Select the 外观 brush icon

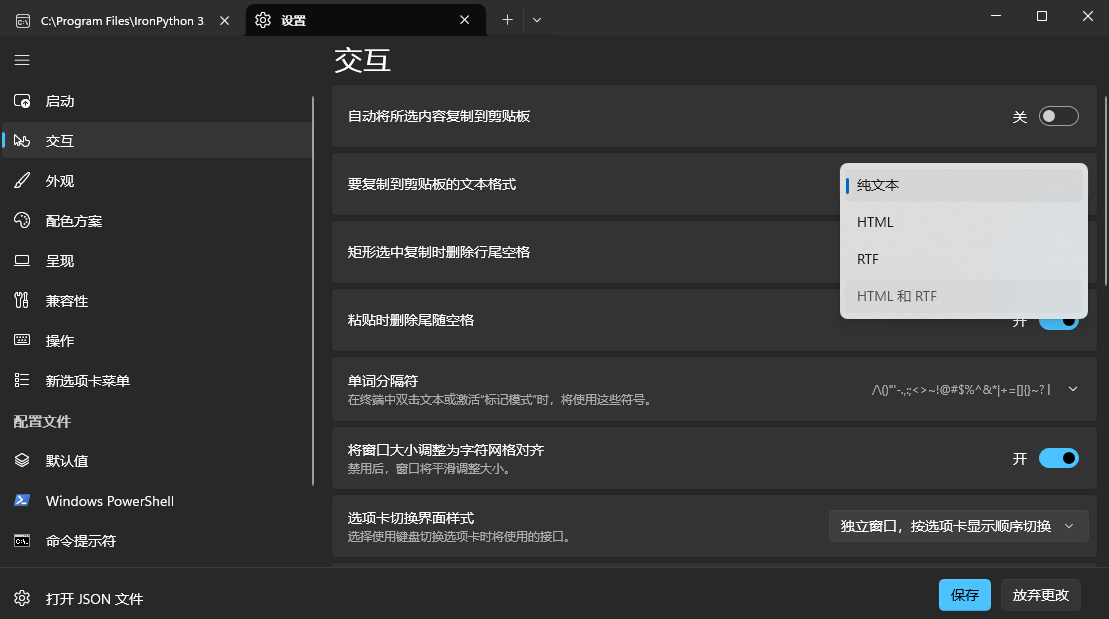tap(22, 181)
